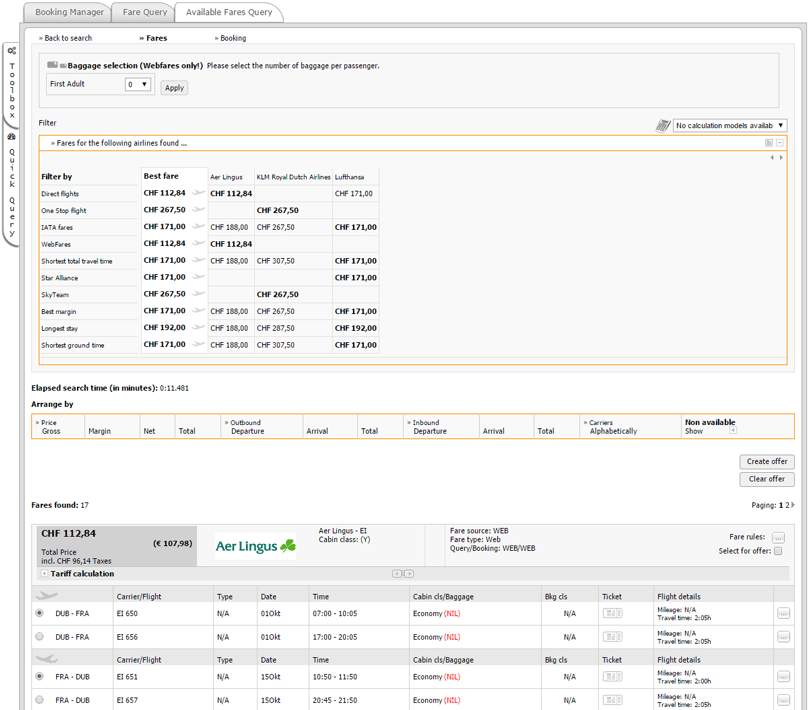This screenshot has height=710, width=810.
Task: Click the left arrow above the airline columns
Action: click(x=772, y=158)
